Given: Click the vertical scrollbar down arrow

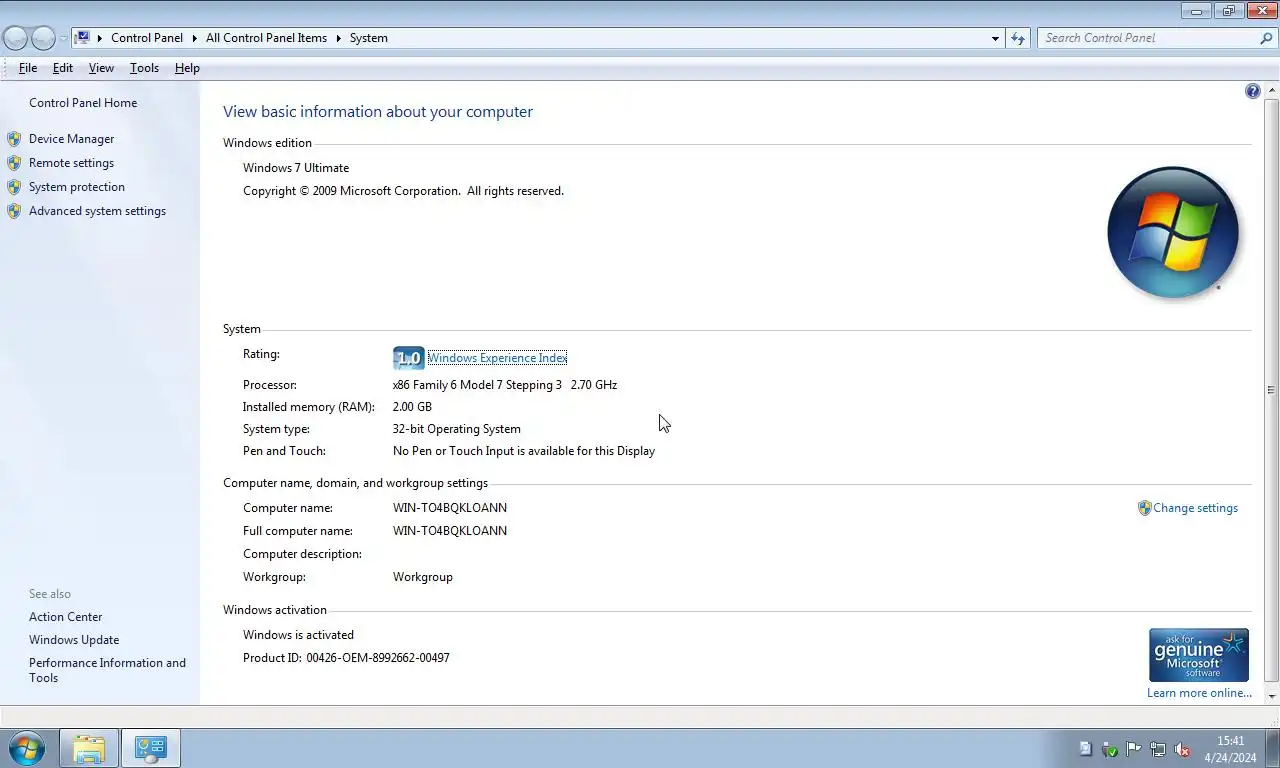Looking at the screenshot, I should (x=1272, y=696).
